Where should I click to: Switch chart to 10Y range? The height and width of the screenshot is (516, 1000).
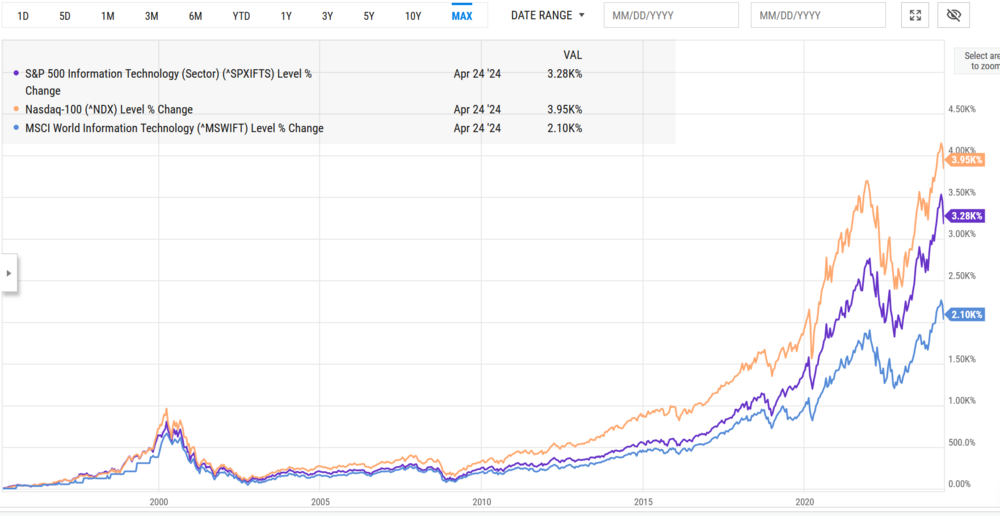tap(413, 16)
